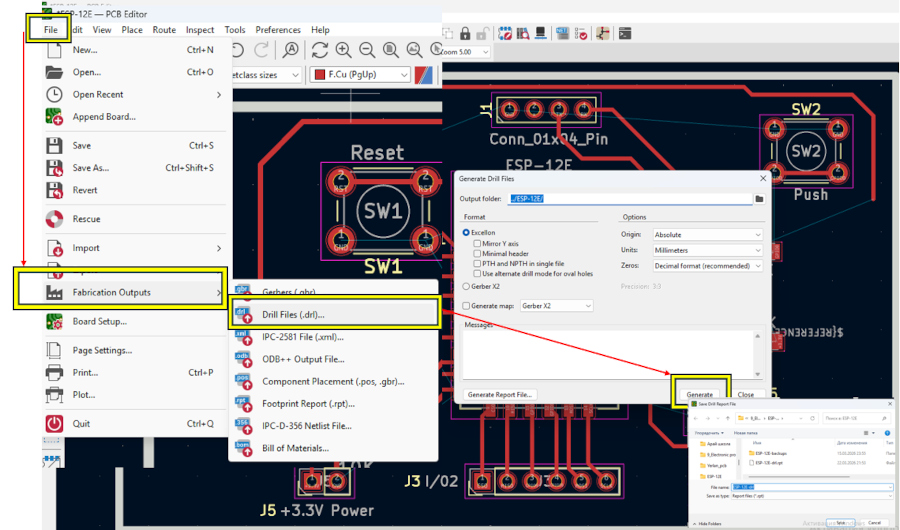Click Cancel in Save Drill Report dialog
900x530 pixels.
click(875, 523)
